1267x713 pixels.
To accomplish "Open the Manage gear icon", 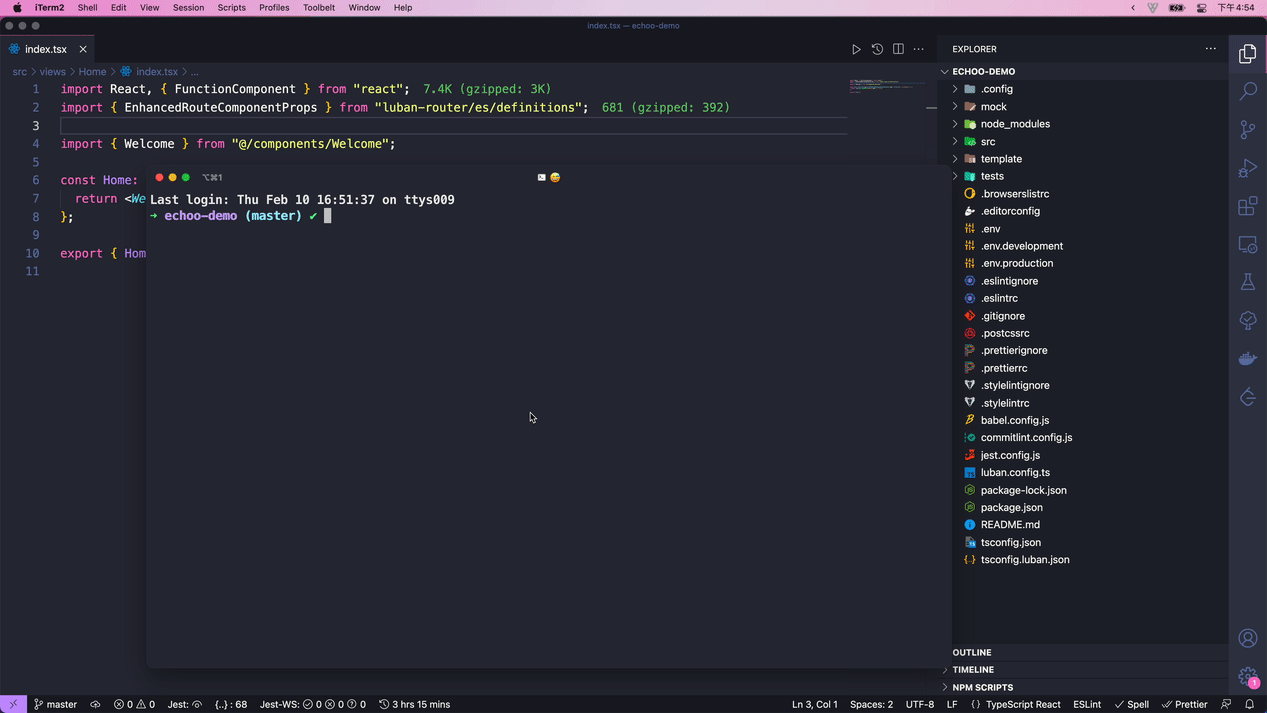I will coord(1247,677).
